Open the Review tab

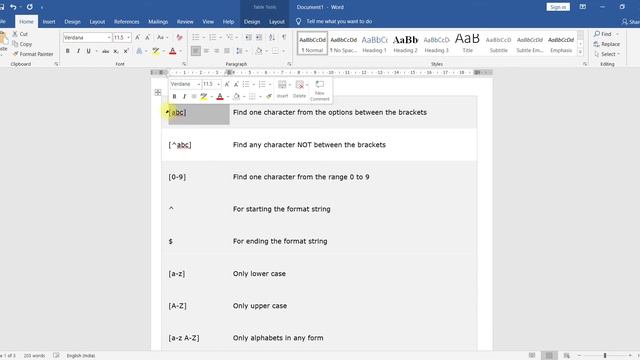pyautogui.click(x=185, y=22)
